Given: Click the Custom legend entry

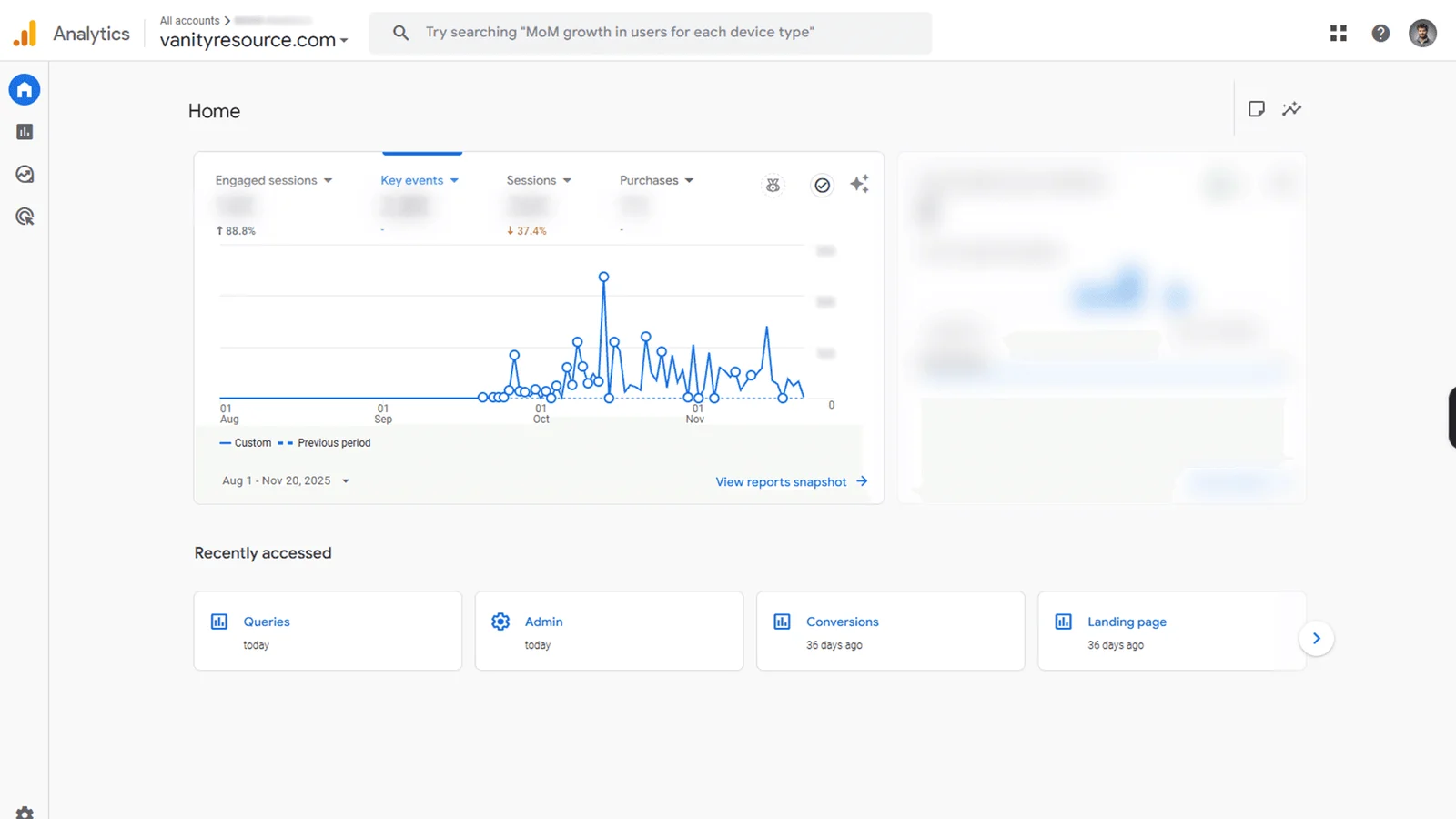Looking at the screenshot, I should tap(246, 443).
